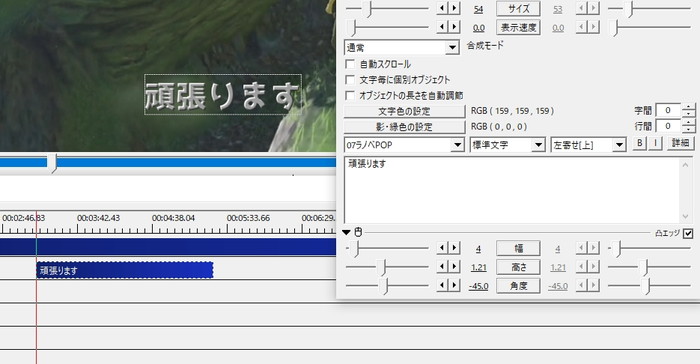The image size is (700, 364).
Task: Open the 合成モード dropdown showing 通常
Action: pyautogui.click(x=401, y=47)
